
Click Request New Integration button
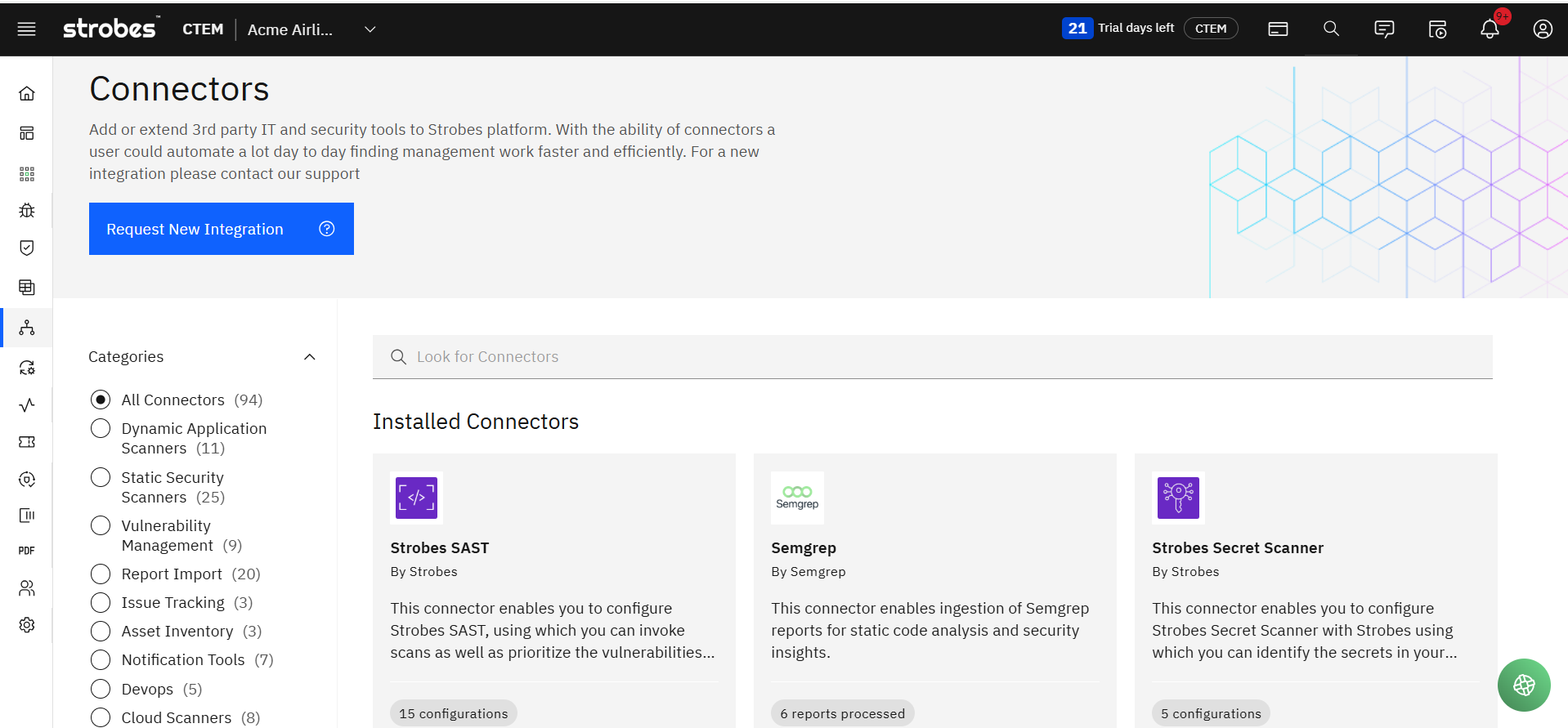221,229
